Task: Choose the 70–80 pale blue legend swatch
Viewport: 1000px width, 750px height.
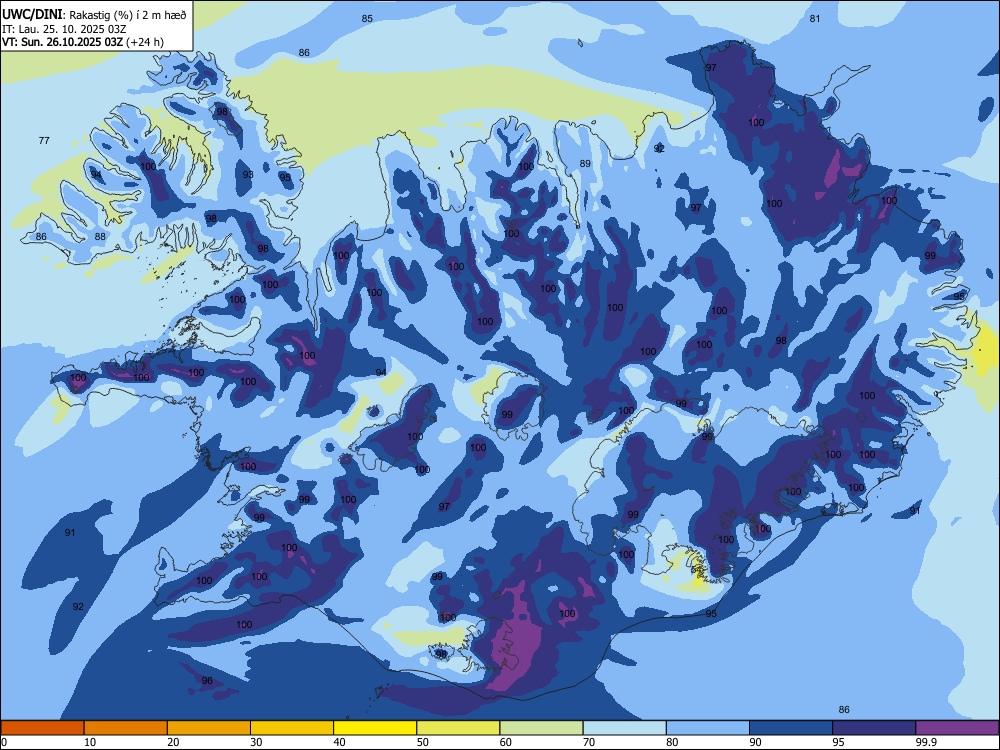Action: pyautogui.click(x=624, y=728)
